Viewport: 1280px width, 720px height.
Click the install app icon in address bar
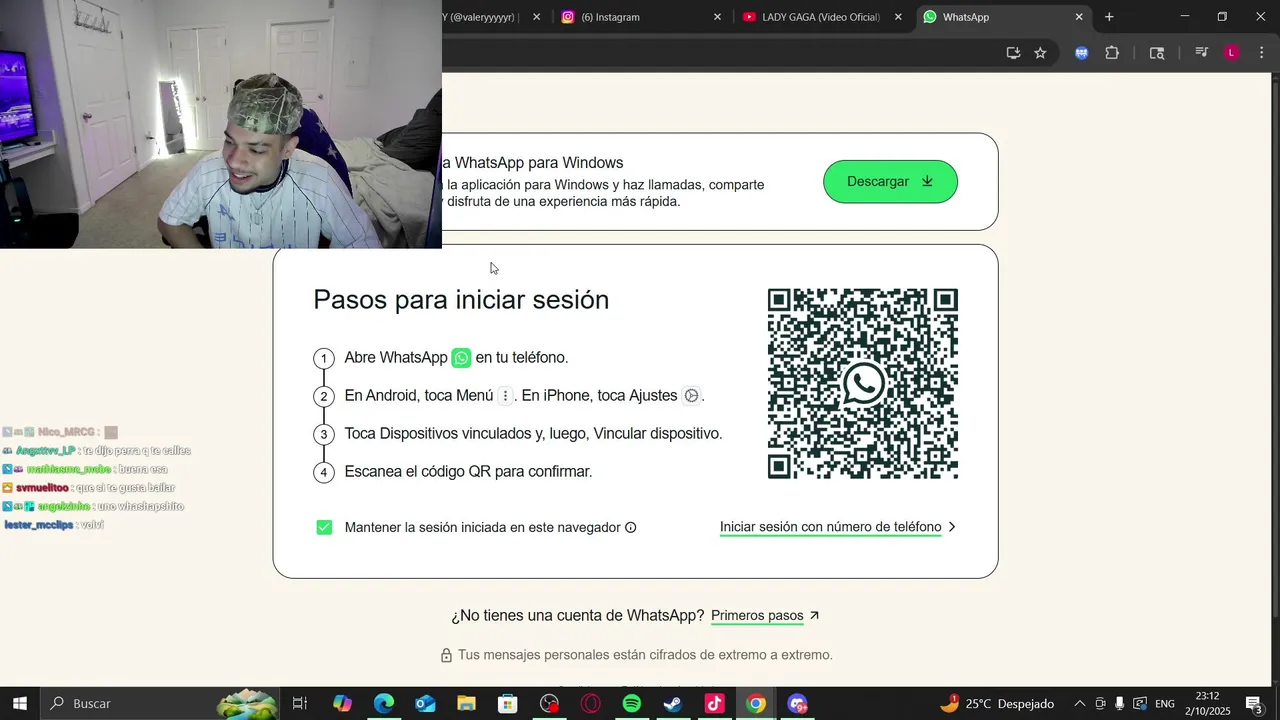pos(1013,53)
